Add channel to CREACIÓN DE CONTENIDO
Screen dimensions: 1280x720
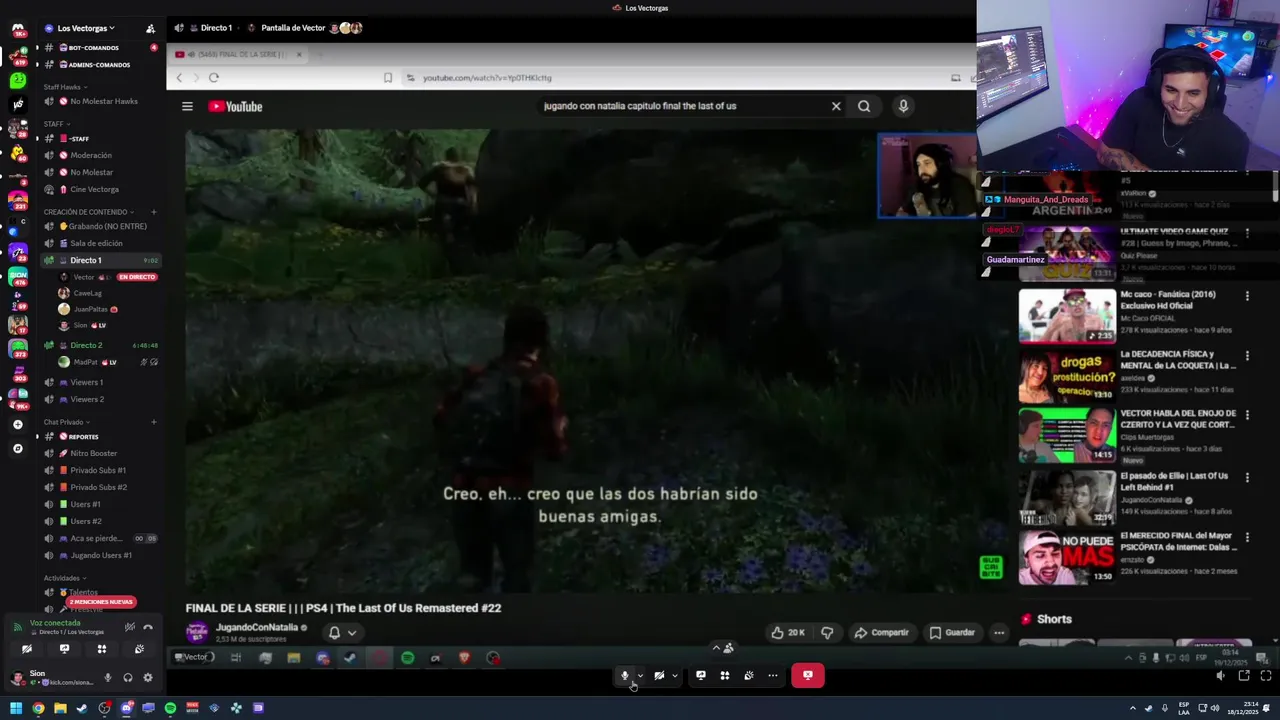(153, 212)
